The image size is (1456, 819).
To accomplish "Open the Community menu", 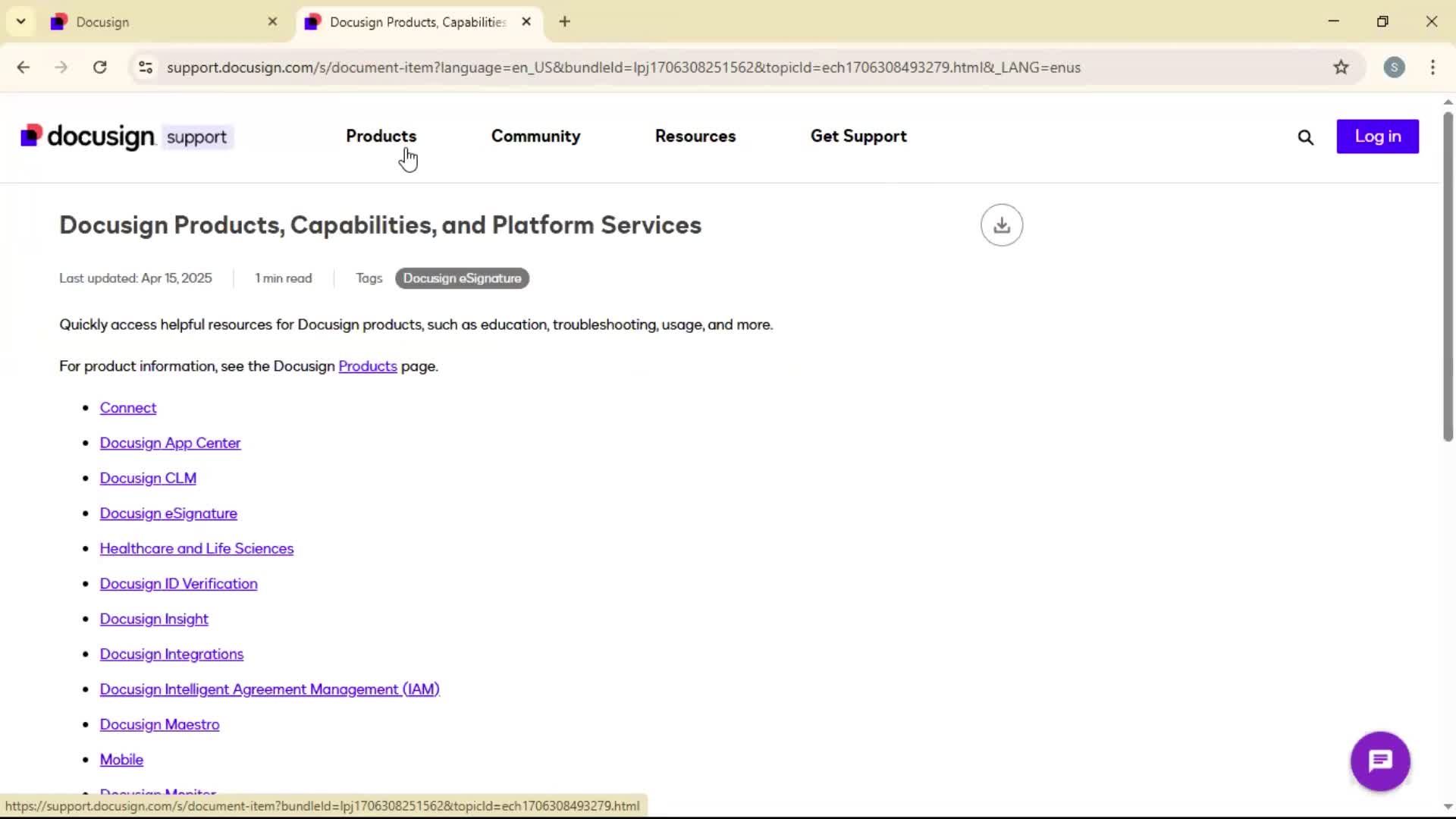I will [535, 136].
